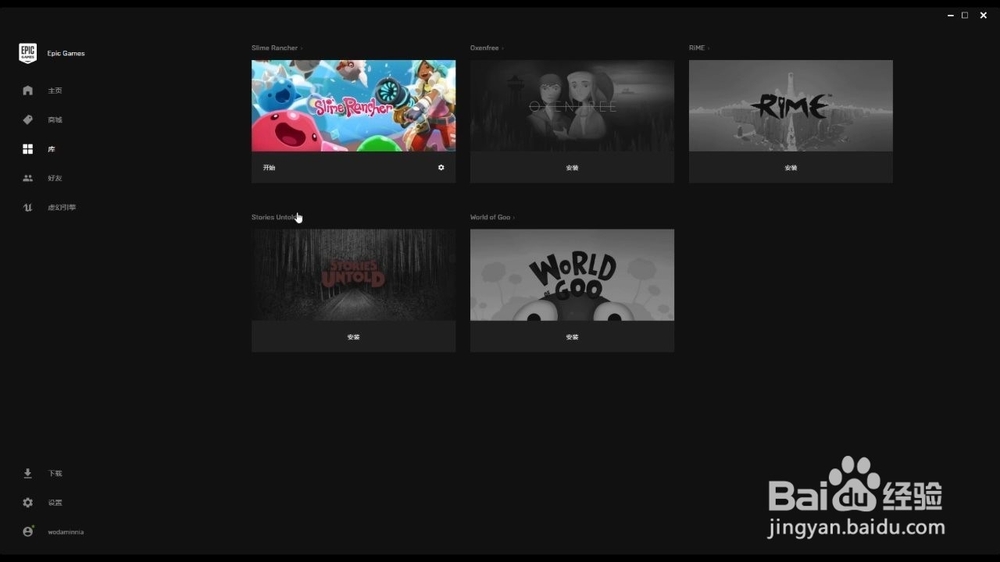Go to 主页 in the sidebar
Screen dimensions: 1000x562
tap(55, 91)
